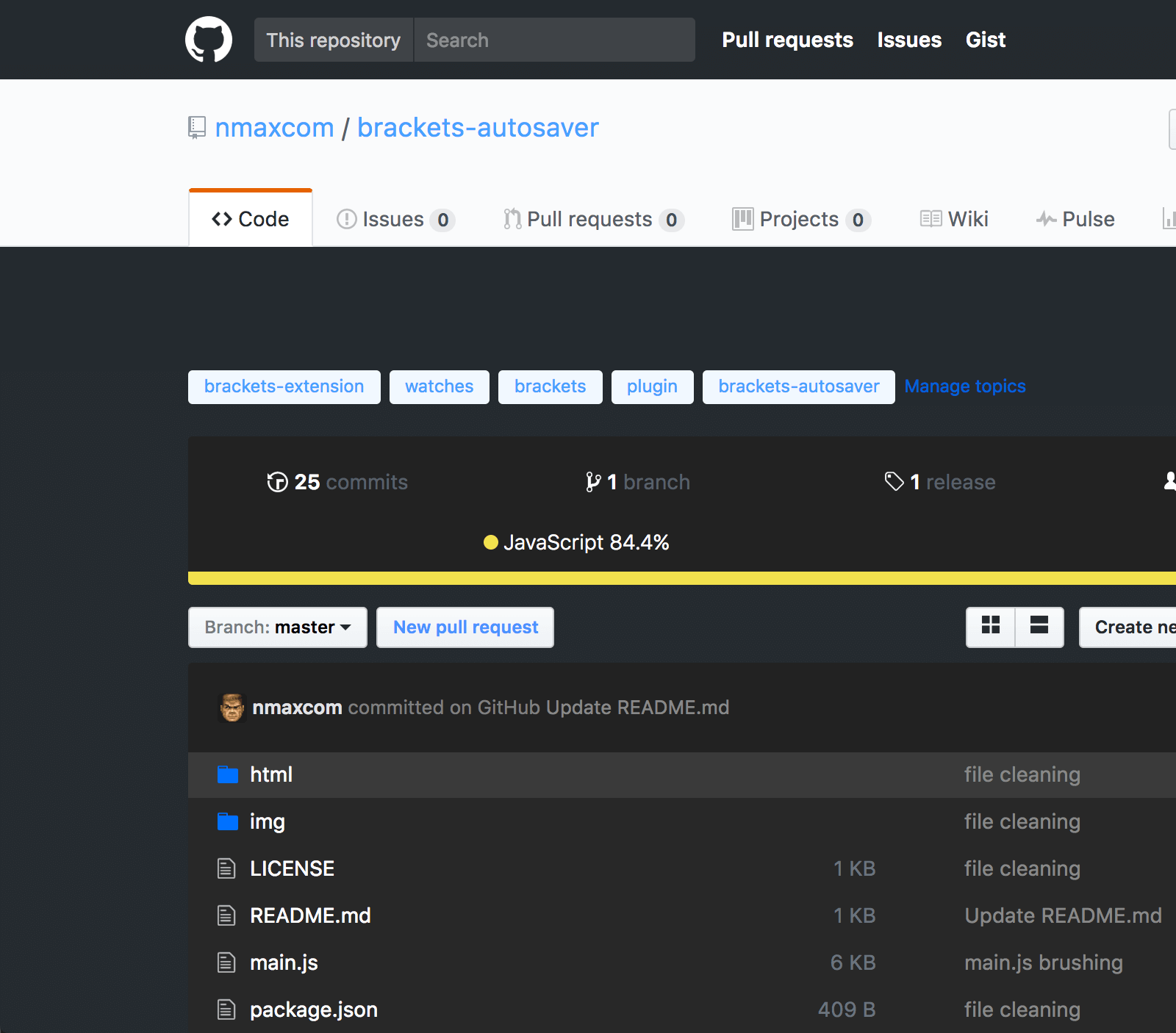
Task: Open the README.md file name
Action: point(310,915)
